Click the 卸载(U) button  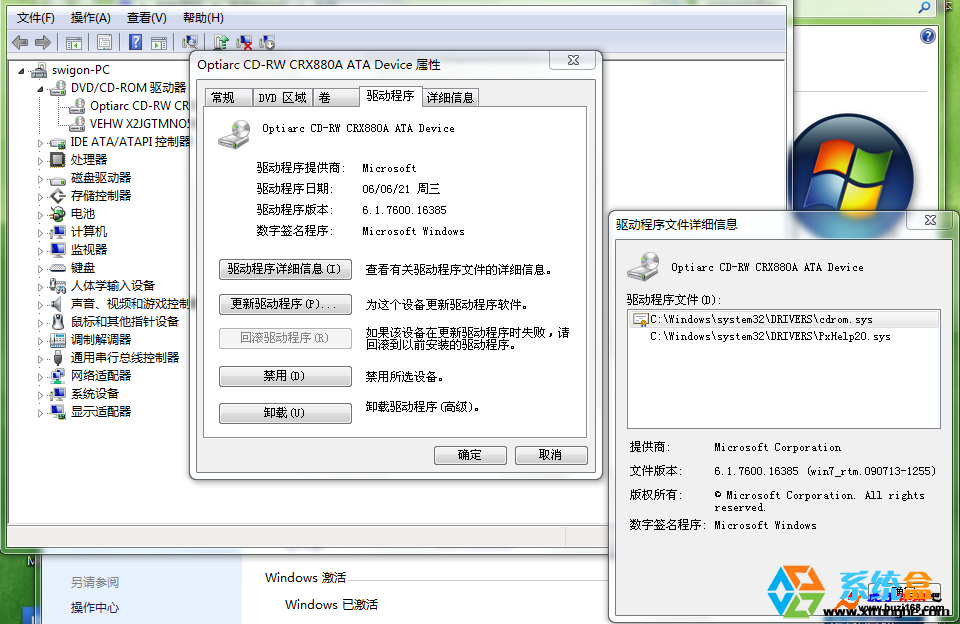click(285, 413)
